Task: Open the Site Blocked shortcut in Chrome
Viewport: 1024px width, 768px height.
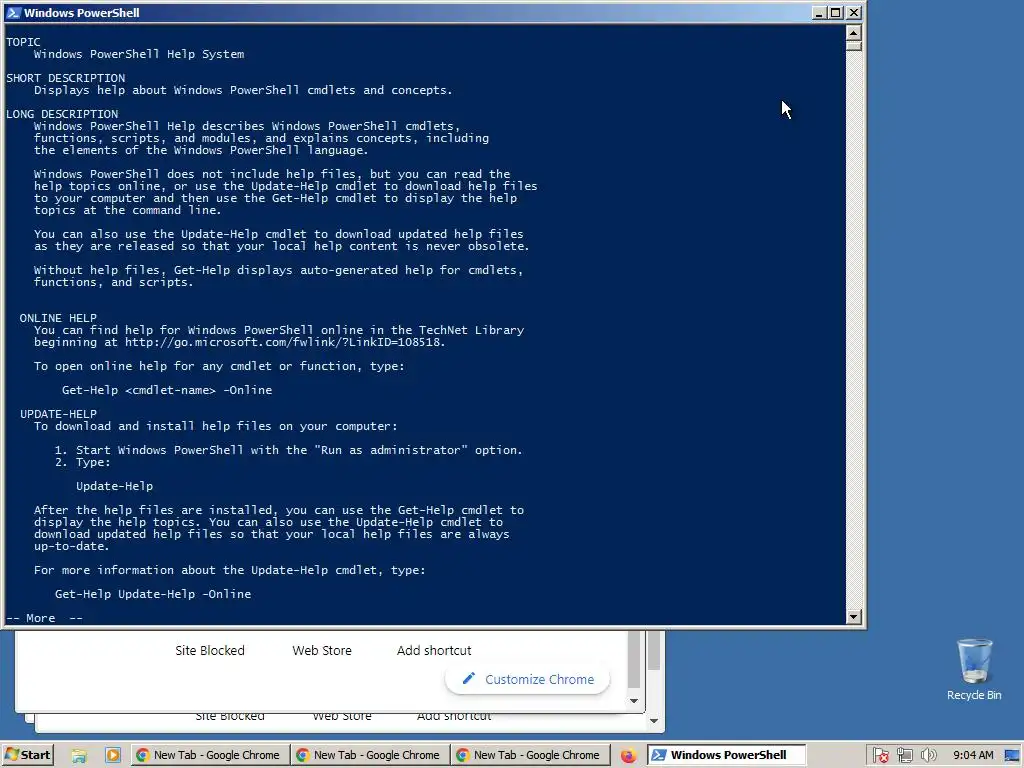Action: point(210,650)
